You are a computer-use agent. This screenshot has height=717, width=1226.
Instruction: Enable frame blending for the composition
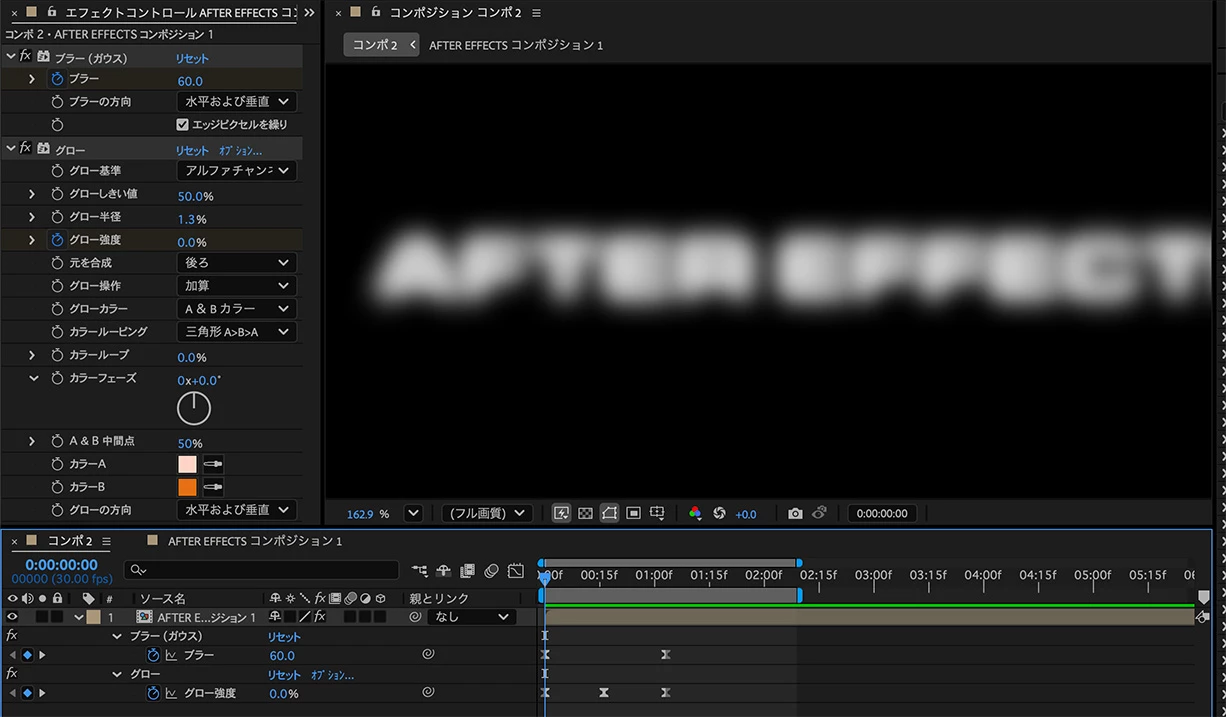click(468, 571)
